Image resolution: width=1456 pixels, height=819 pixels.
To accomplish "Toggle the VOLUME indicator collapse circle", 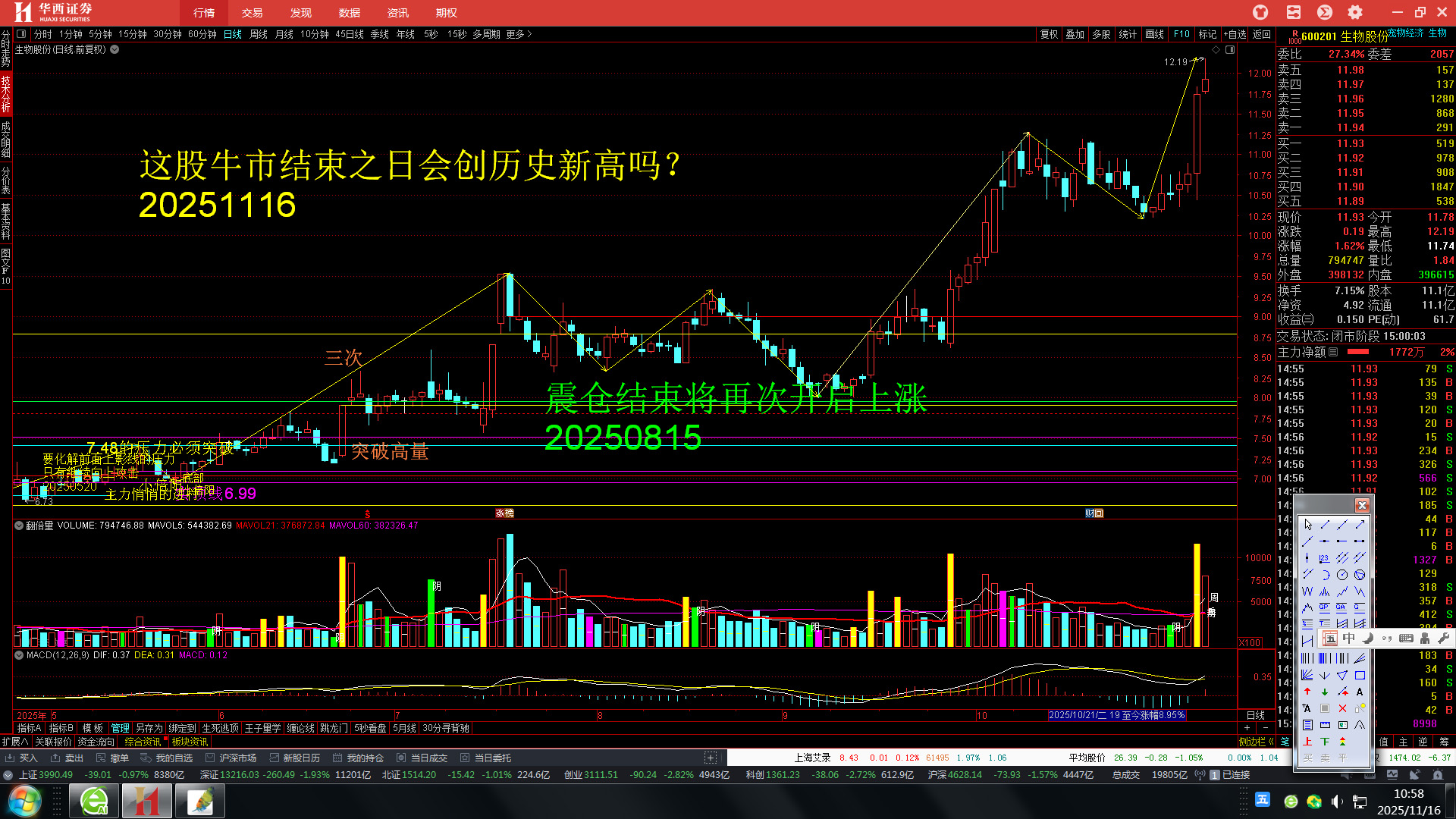I will [19, 525].
